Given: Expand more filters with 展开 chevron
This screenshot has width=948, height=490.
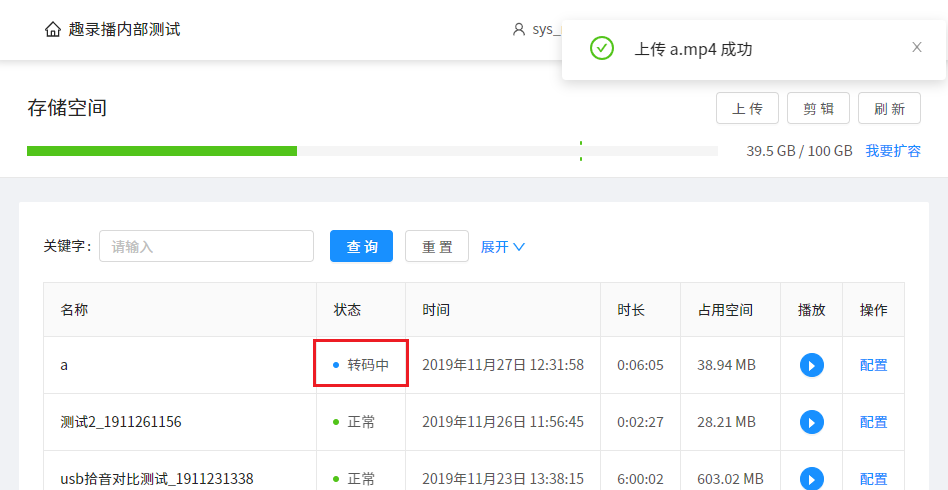Looking at the screenshot, I should (x=502, y=247).
